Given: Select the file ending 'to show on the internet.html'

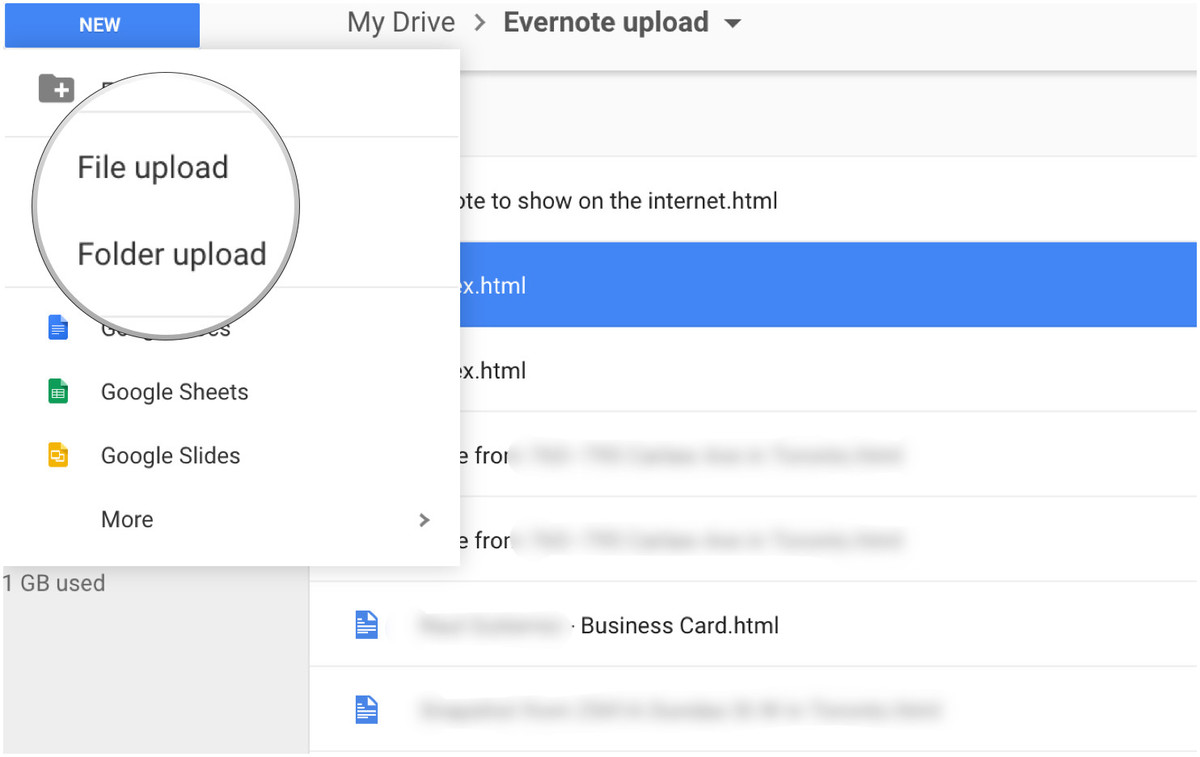Looking at the screenshot, I should 828,200.
